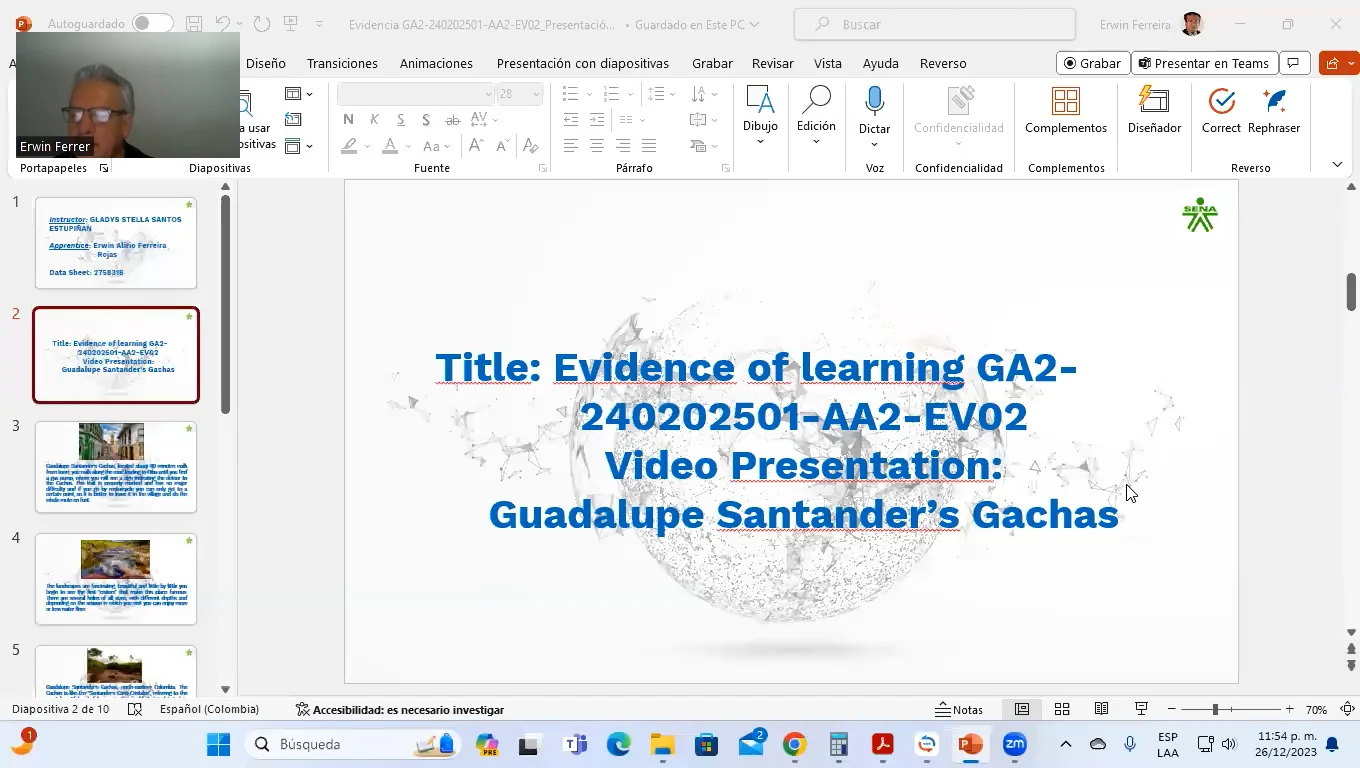
Task: Open the Animaciones tab
Action: (436, 63)
